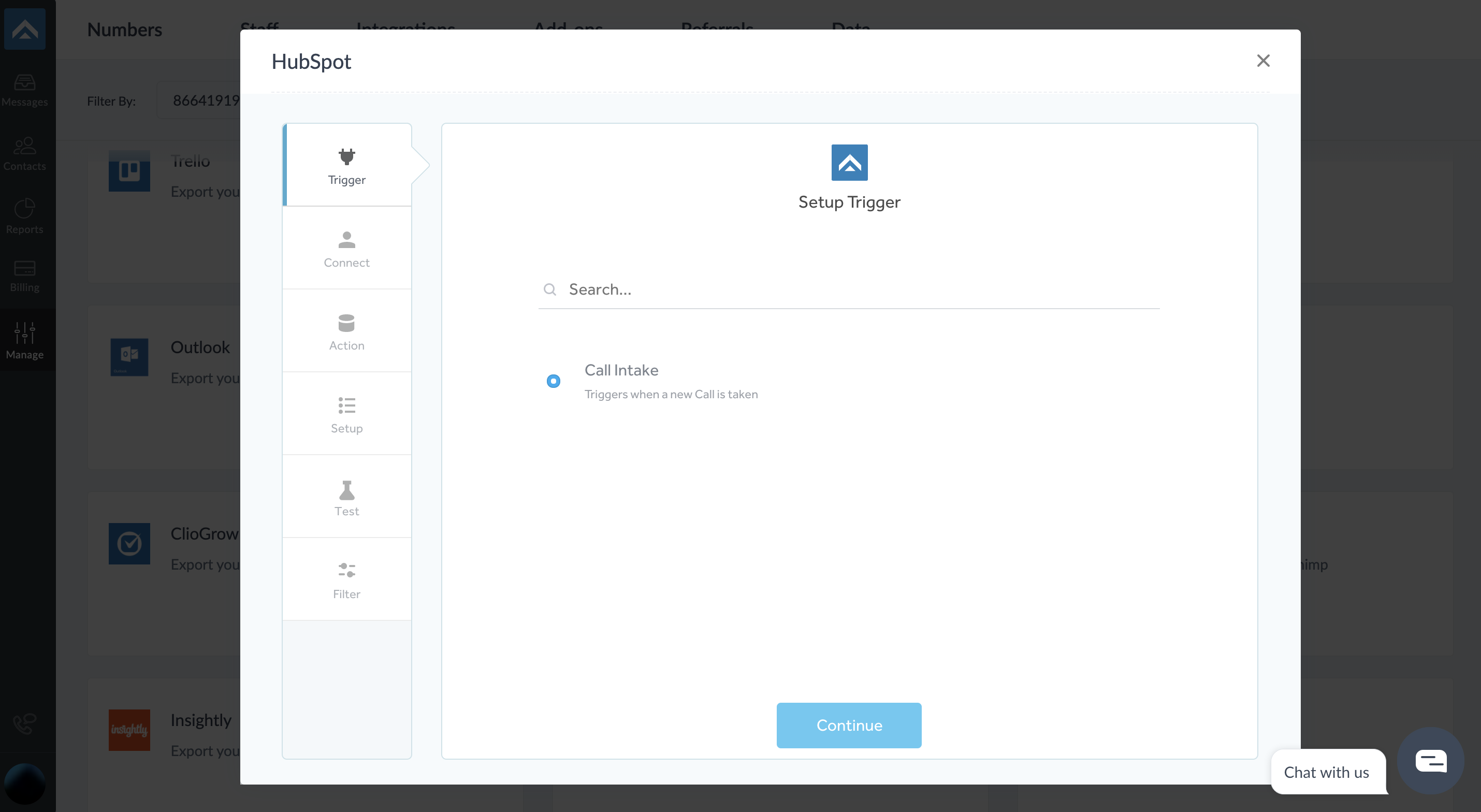Click the HubSpot integration logo
Viewport: 1481px width, 812px height.
849,162
